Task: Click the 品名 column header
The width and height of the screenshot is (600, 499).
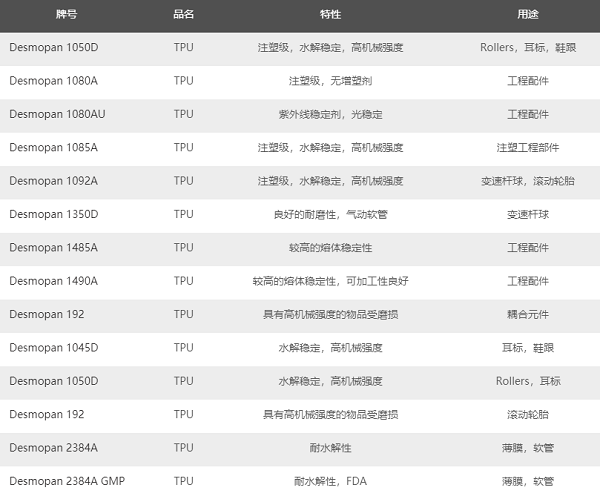Action: click(183, 16)
